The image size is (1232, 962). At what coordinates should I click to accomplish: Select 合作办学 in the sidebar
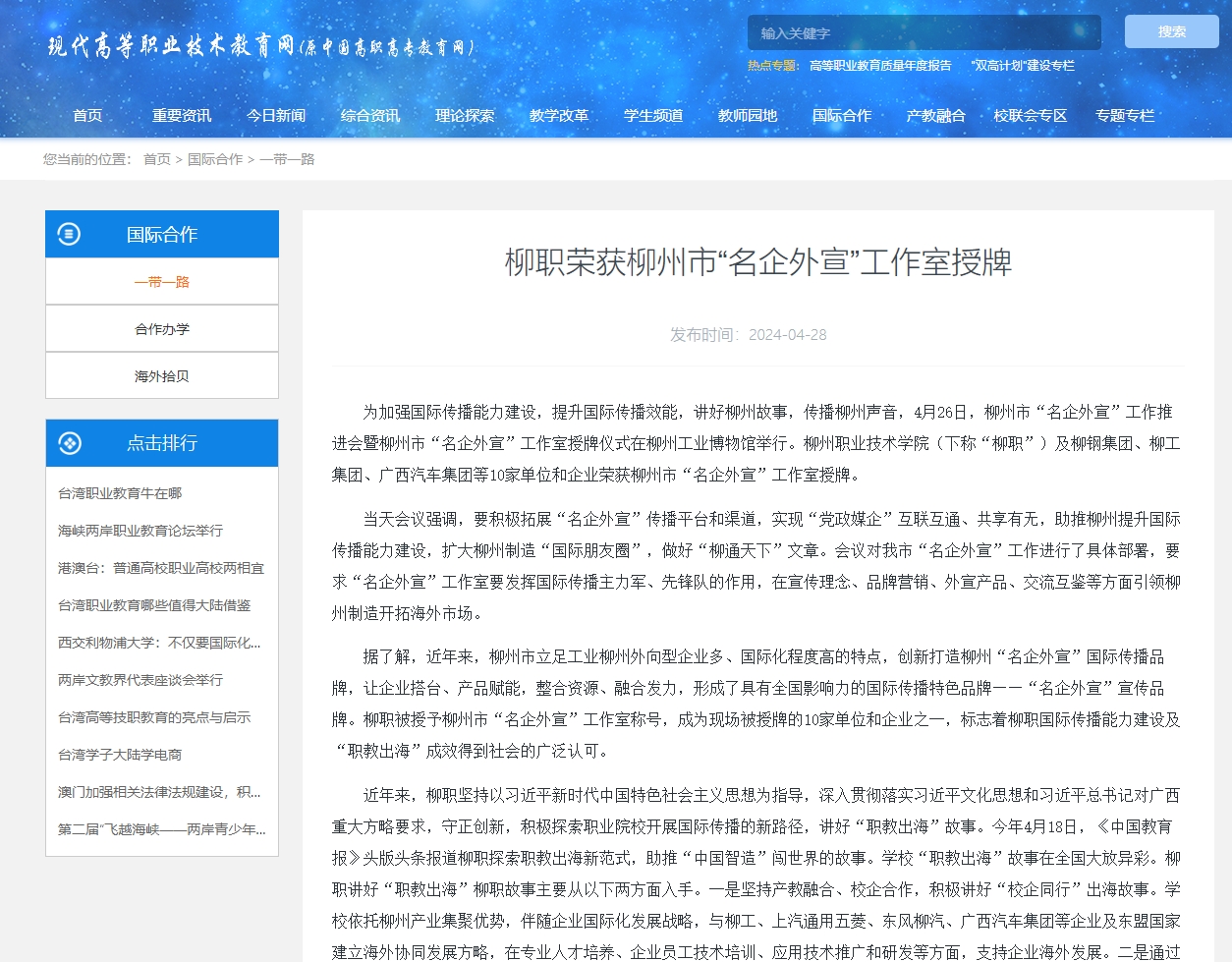(162, 329)
